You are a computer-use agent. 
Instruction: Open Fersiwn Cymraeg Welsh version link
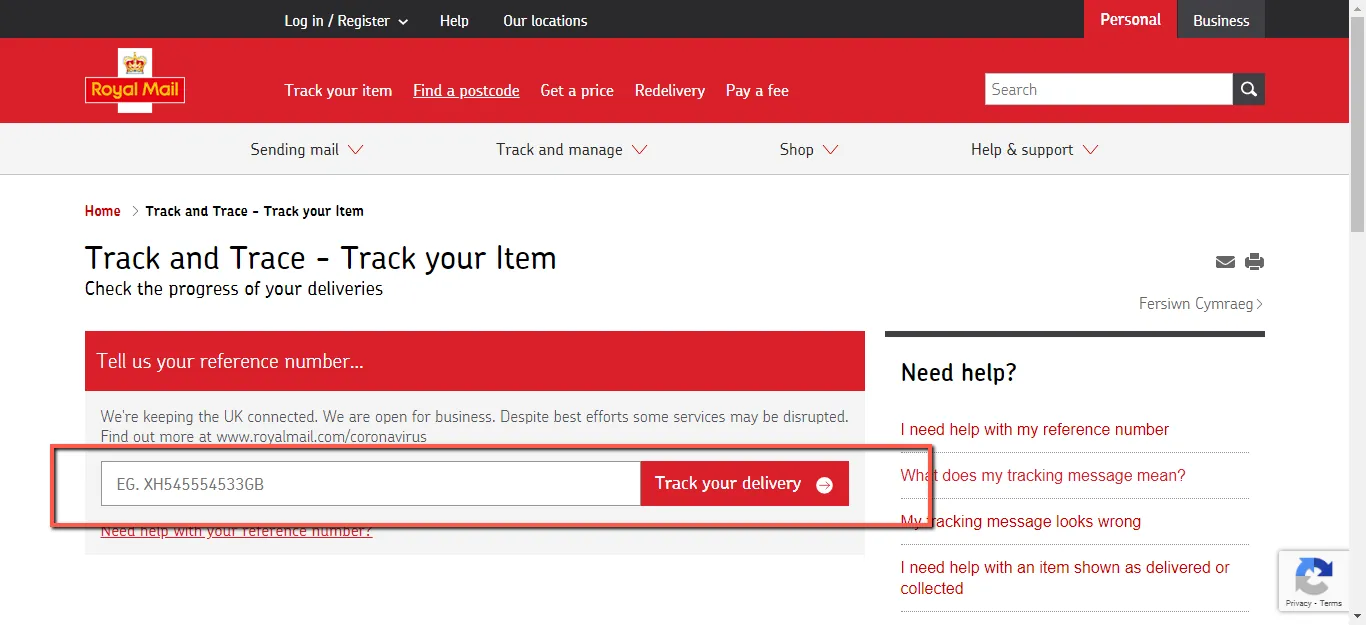tap(1201, 303)
